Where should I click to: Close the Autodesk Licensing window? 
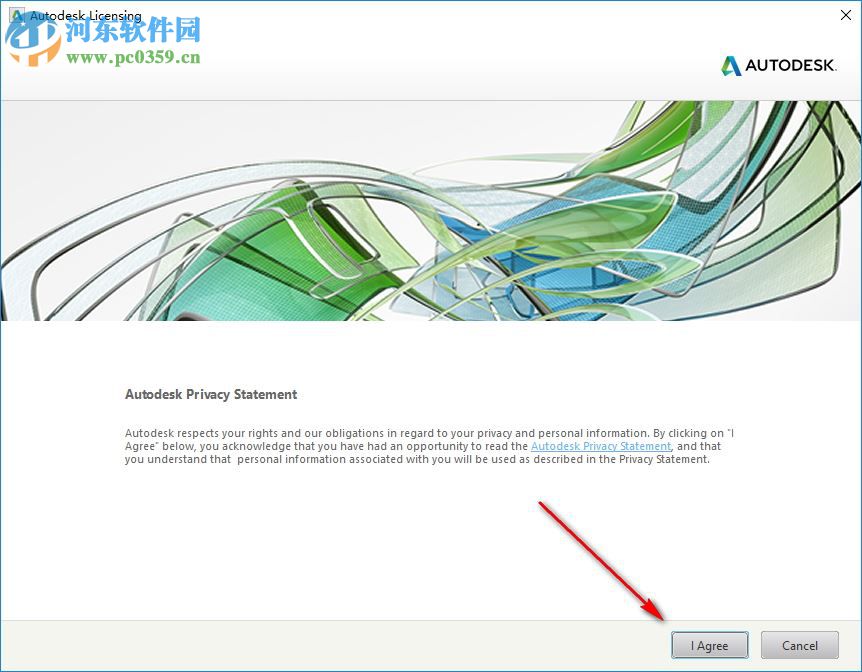click(x=846, y=15)
